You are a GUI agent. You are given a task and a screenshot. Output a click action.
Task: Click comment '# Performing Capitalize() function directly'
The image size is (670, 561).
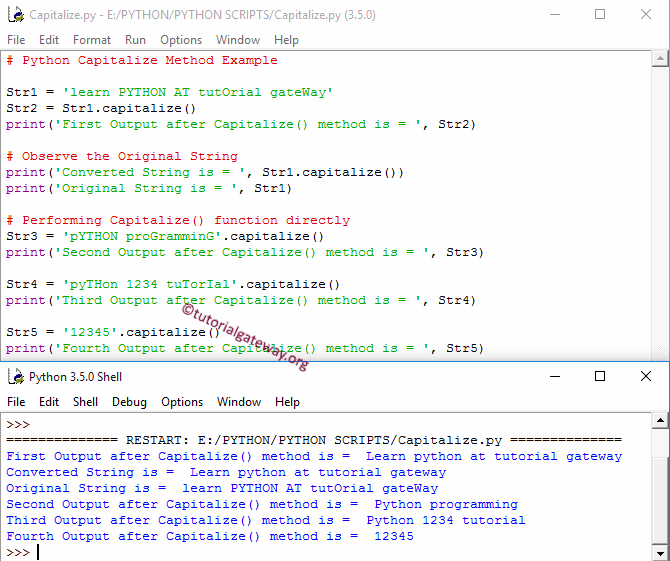[x=178, y=220]
